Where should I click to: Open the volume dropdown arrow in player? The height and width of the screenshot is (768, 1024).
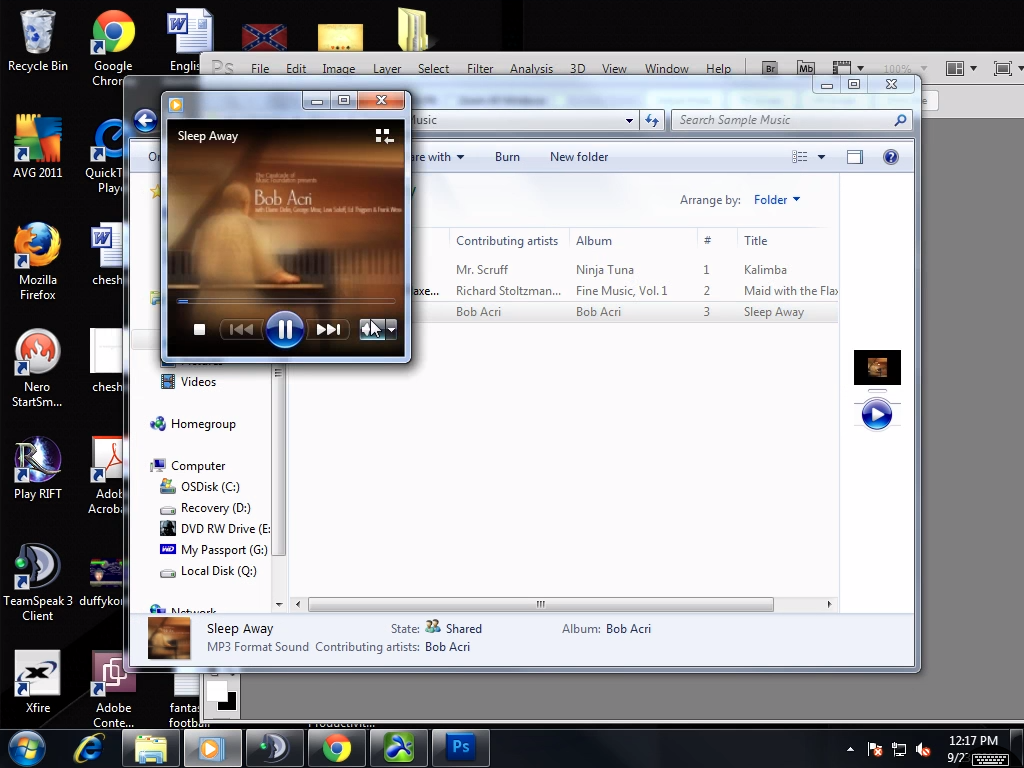391,329
